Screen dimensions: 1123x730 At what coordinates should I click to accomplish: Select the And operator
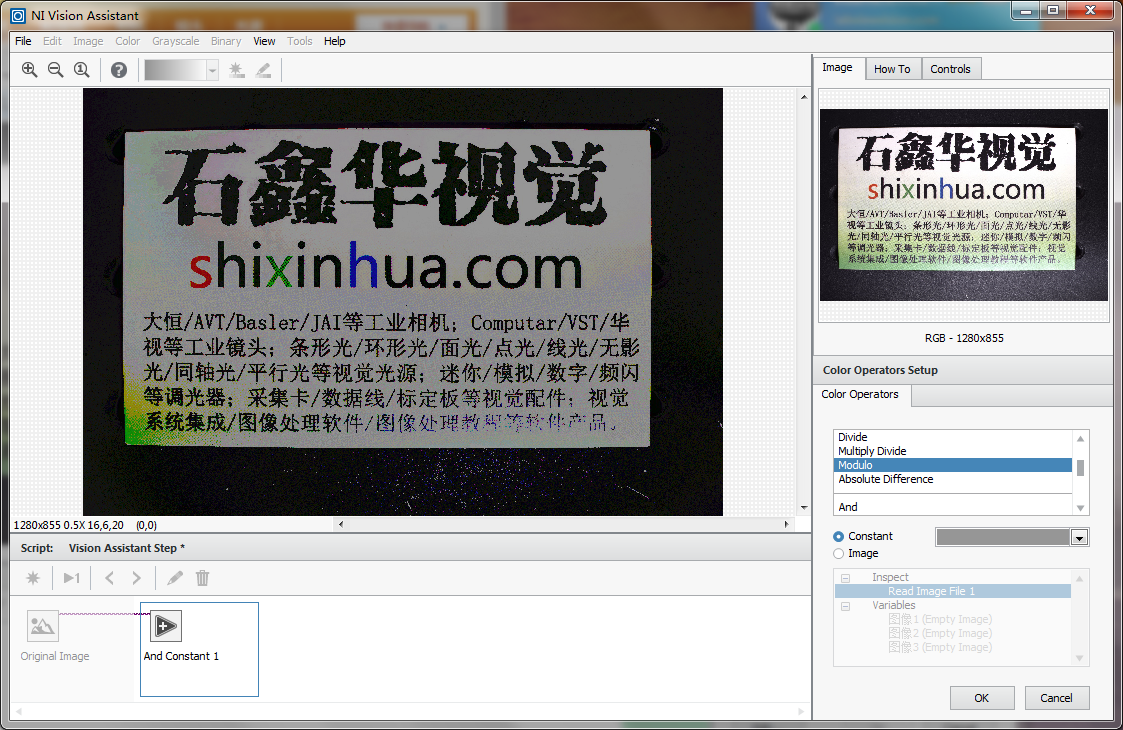(953, 506)
